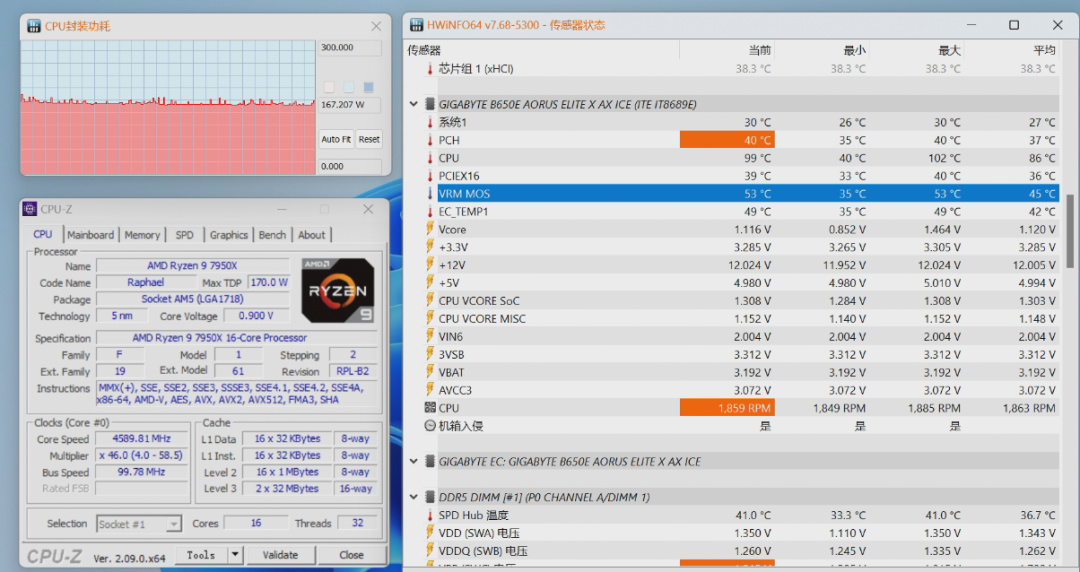Click the 167.207 W power reading
The image size is (1080, 572).
(350, 105)
